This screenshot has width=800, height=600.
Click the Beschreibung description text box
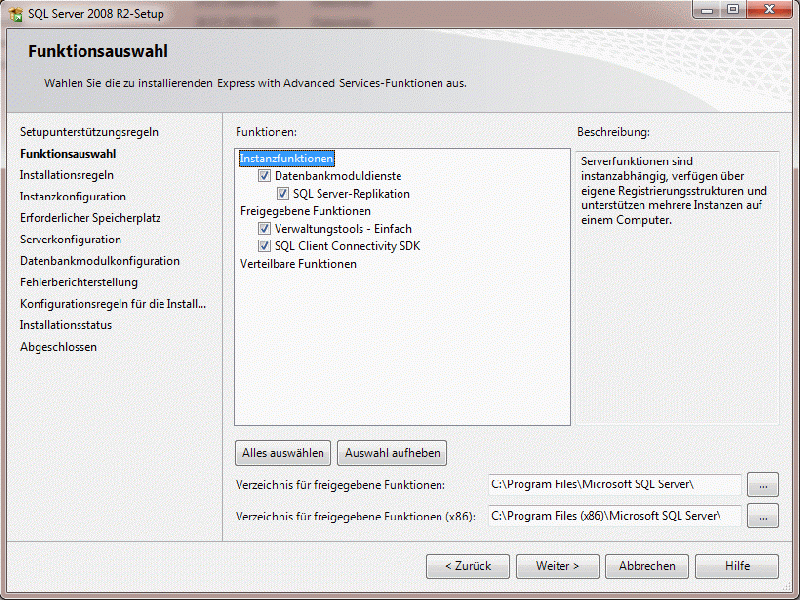pos(677,288)
